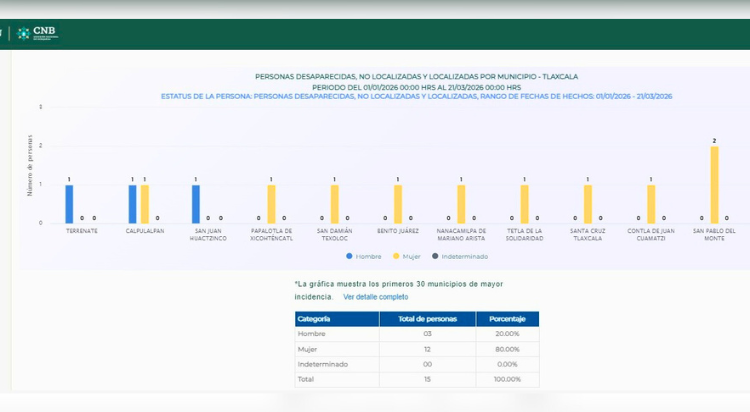Click the blue Hombre bar for Calpulalpan
The height and width of the screenshot is (412, 750).
point(132,204)
